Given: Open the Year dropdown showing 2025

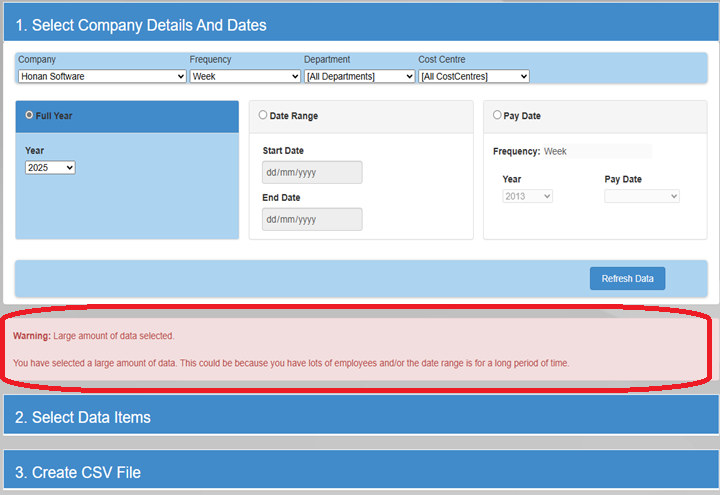Looking at the screenshot, I should tap(50, 168).
